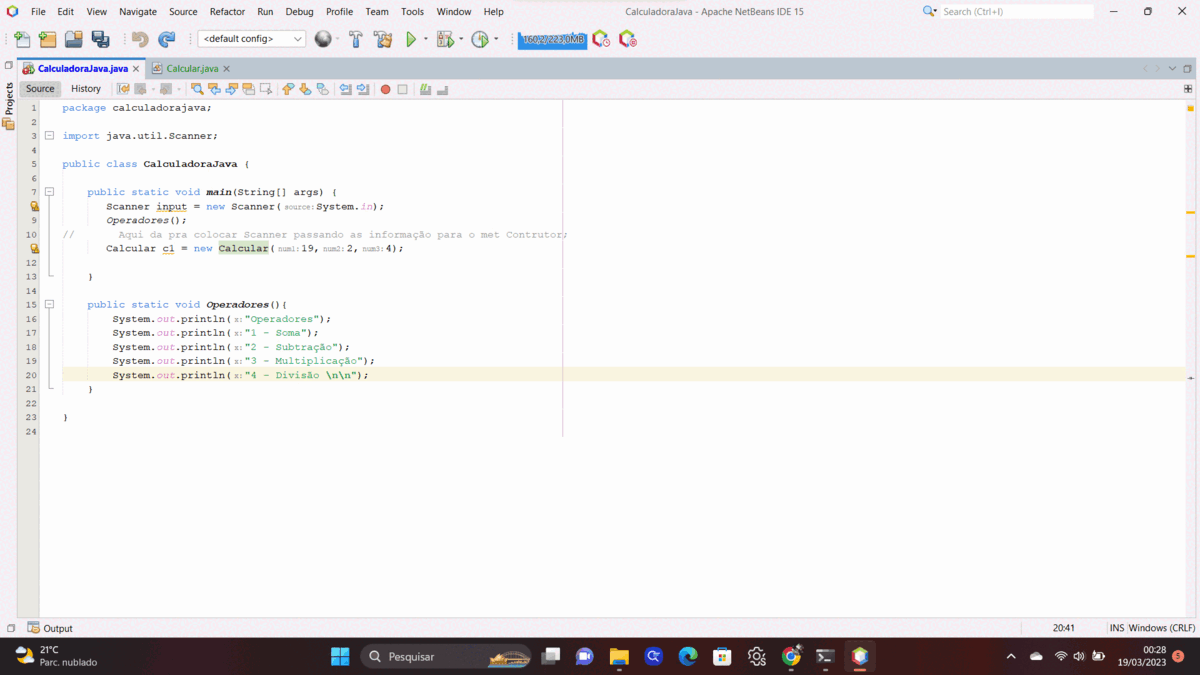The height and width of the screenshot is (675, 1200).
Task: Collapse the import fold on line 3
Action: [x=48, y=135]
